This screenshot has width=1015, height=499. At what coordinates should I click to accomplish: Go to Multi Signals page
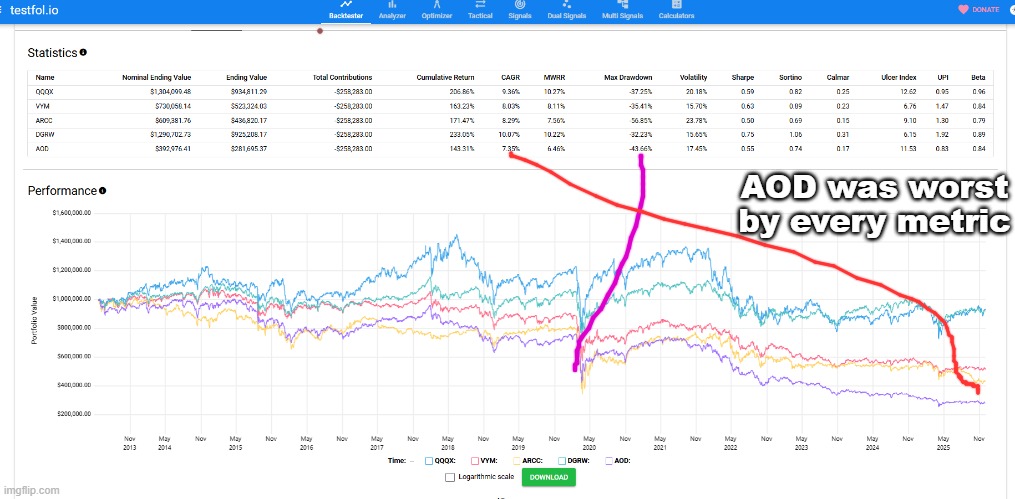(x=622, y=10)
